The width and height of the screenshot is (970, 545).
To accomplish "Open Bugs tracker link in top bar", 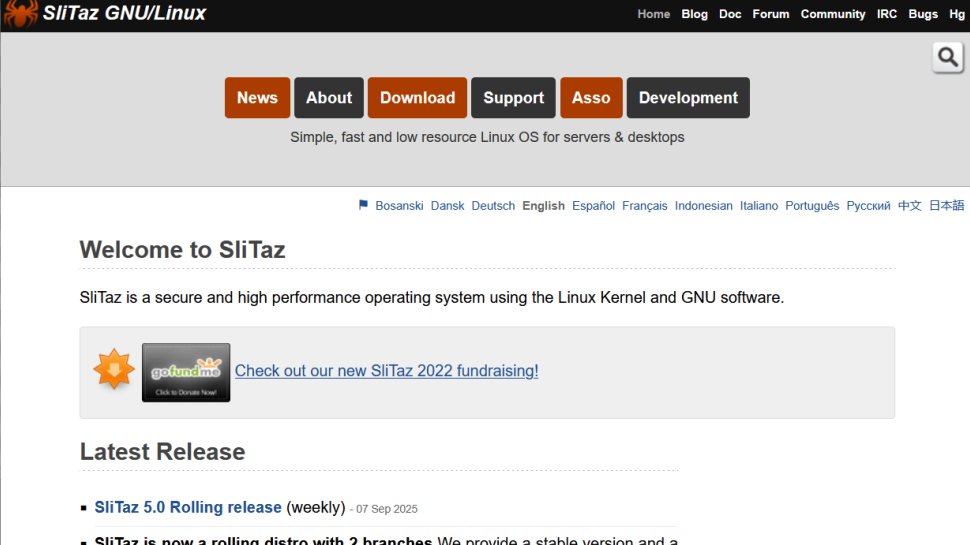I will coord(923,14).
